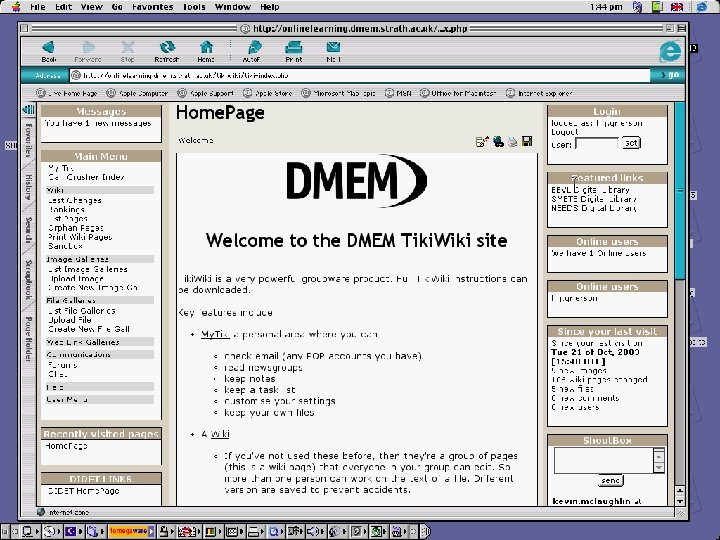
Task: Click the ShoutBox text area scroll-down arrow
Action: pyautogui.click(x=659, y=467)
